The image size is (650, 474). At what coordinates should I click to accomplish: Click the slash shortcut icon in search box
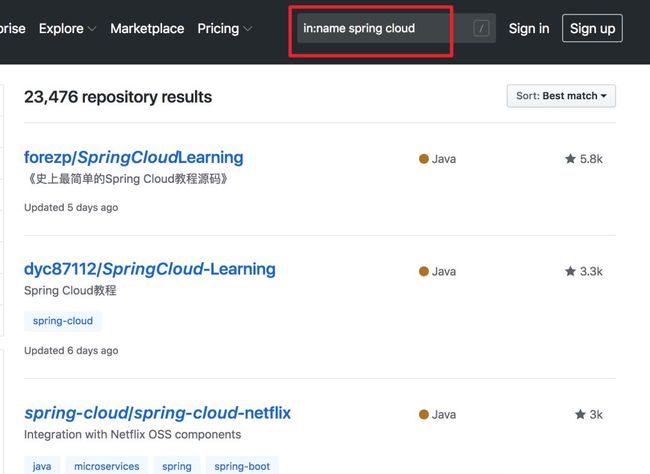481,28
